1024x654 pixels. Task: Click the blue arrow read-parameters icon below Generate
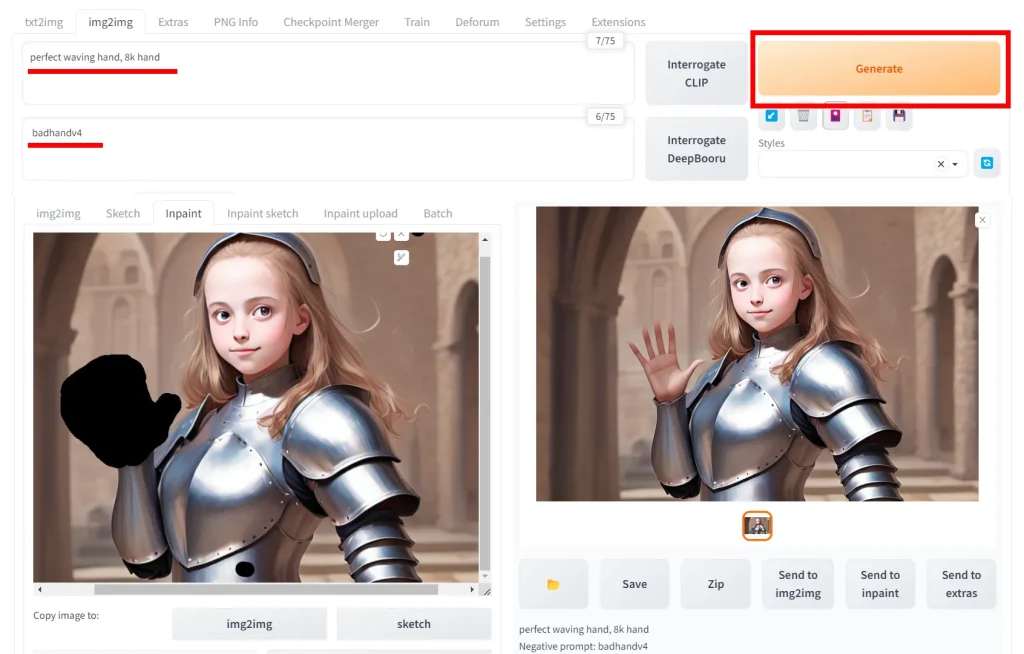point(771,116)
